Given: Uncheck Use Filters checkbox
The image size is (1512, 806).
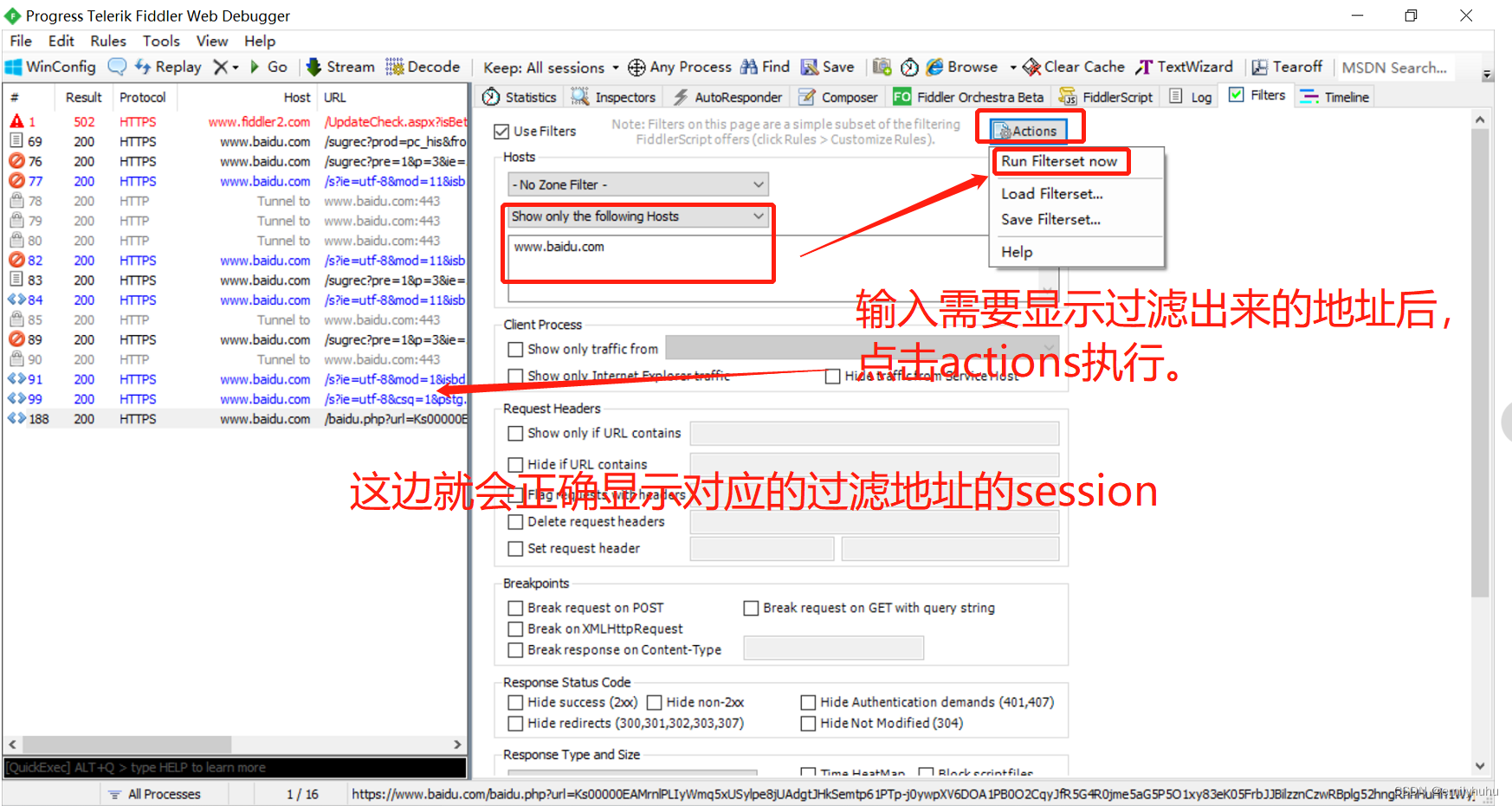Looking at the screenshot, I should point(501,132).
